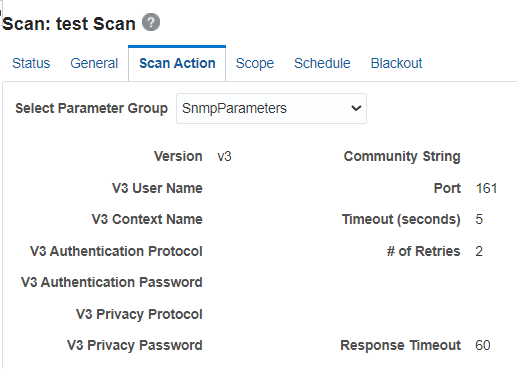Screen dimensions: 517x369
Task: Go to the Scope tab
Action: click(255, 63)
